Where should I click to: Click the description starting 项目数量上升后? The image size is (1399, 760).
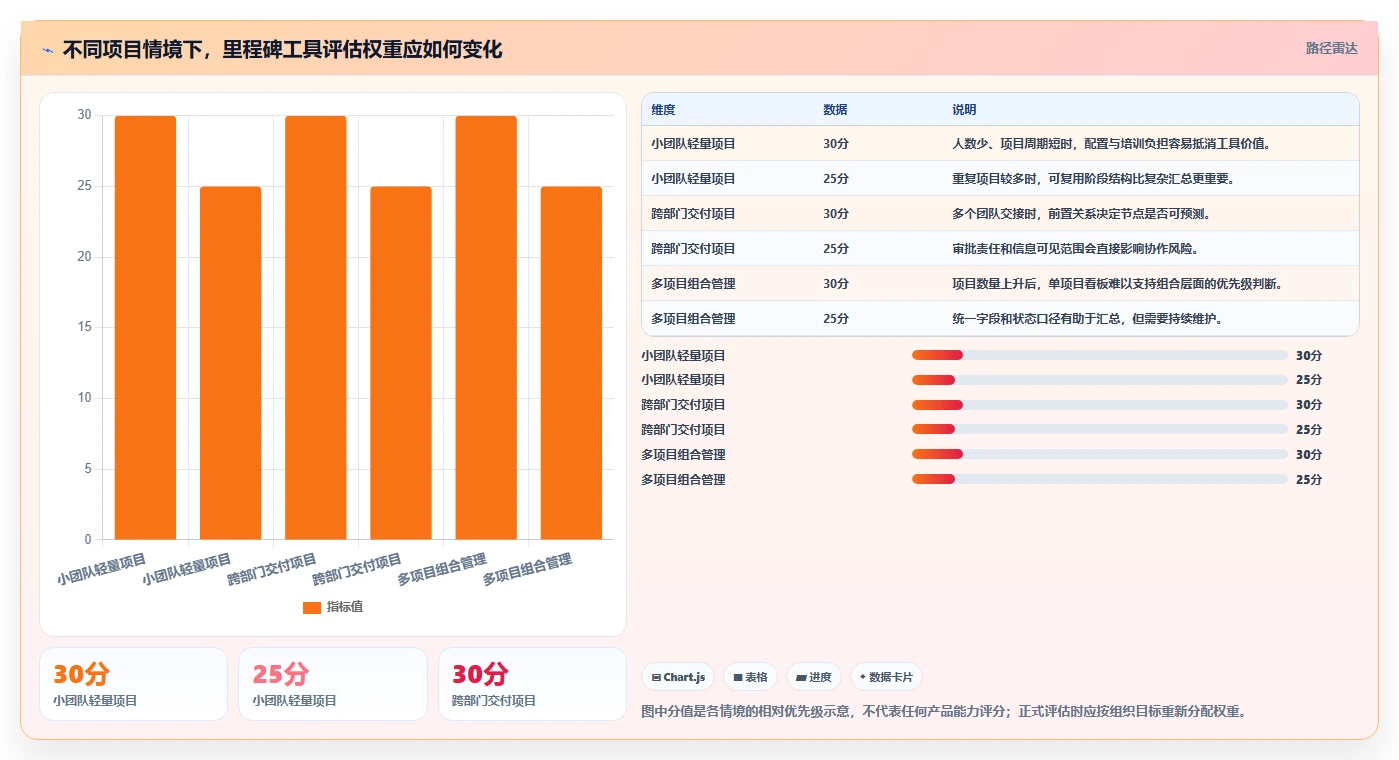pos(1117,284)
